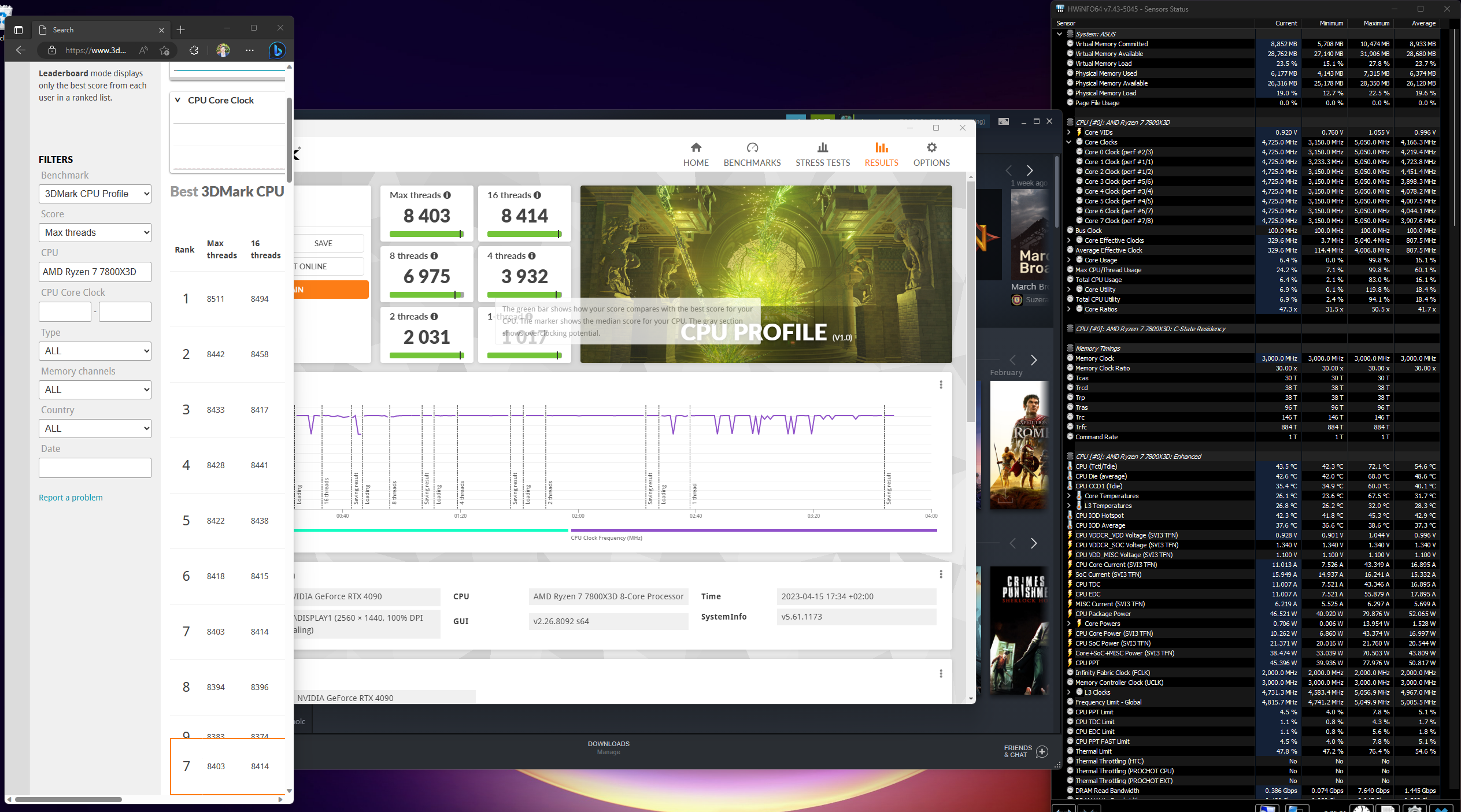Image resolution: width=1461 pixels, height=812 pixels.
Task: Next arrow in Steam February shelf
Action: pyautogui.click(x=1034, y=360)
